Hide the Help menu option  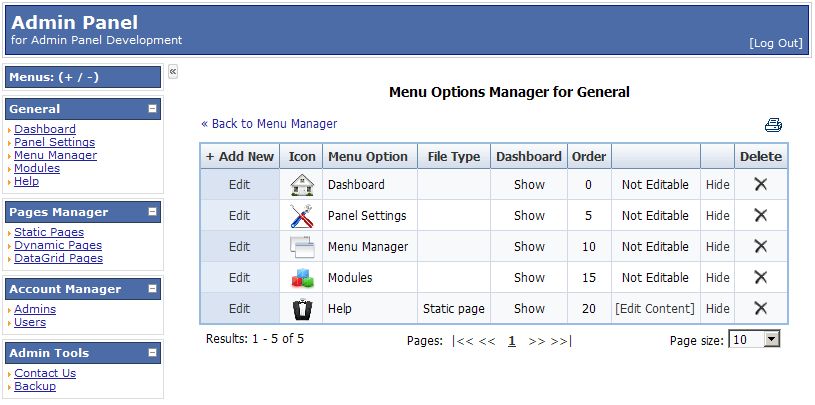(x=718, y=309)
